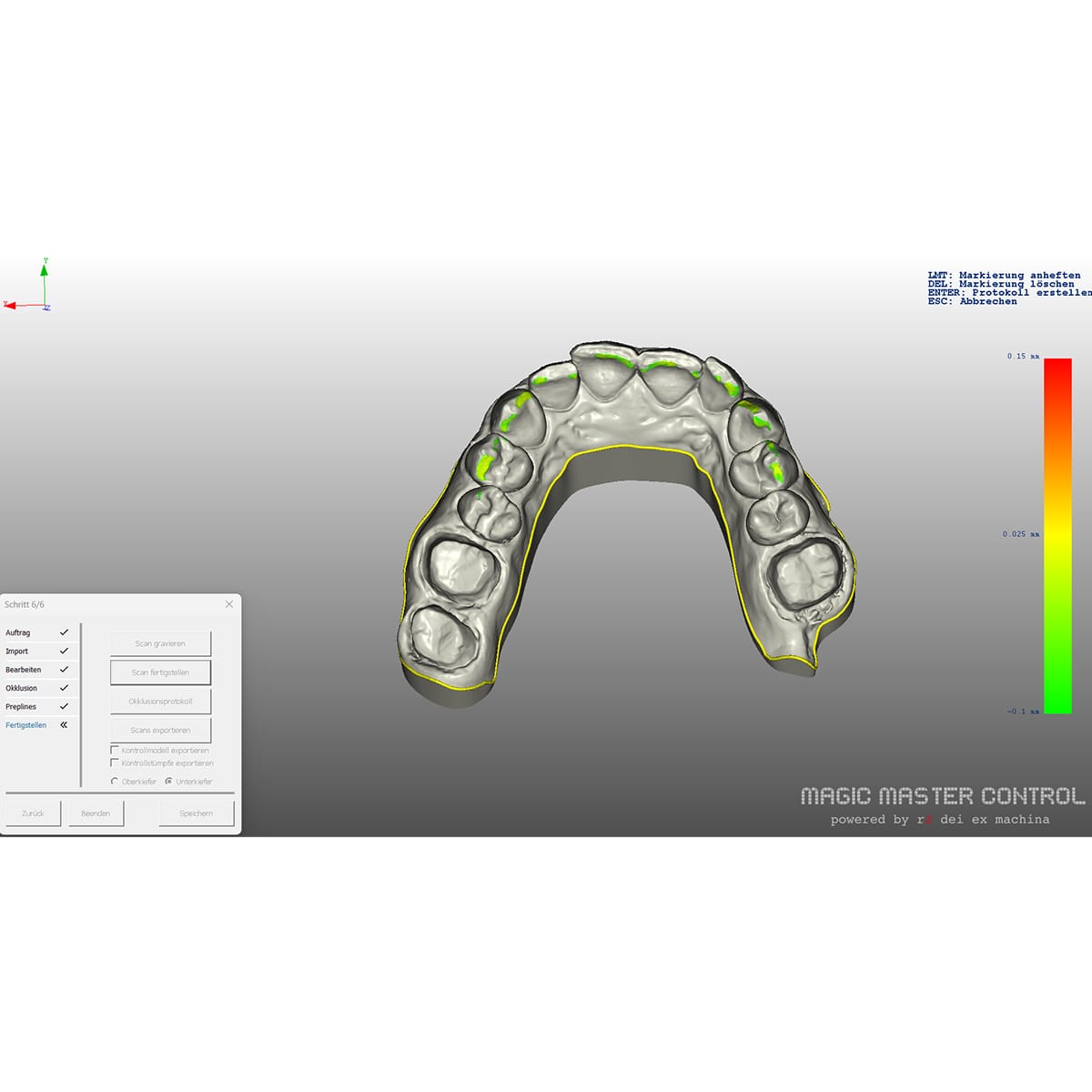The height and width of the screenshot is (1092, 1092).
Task: Click the 'Schritt 6/6' dialog title
Action: click(x=25, y=604)
